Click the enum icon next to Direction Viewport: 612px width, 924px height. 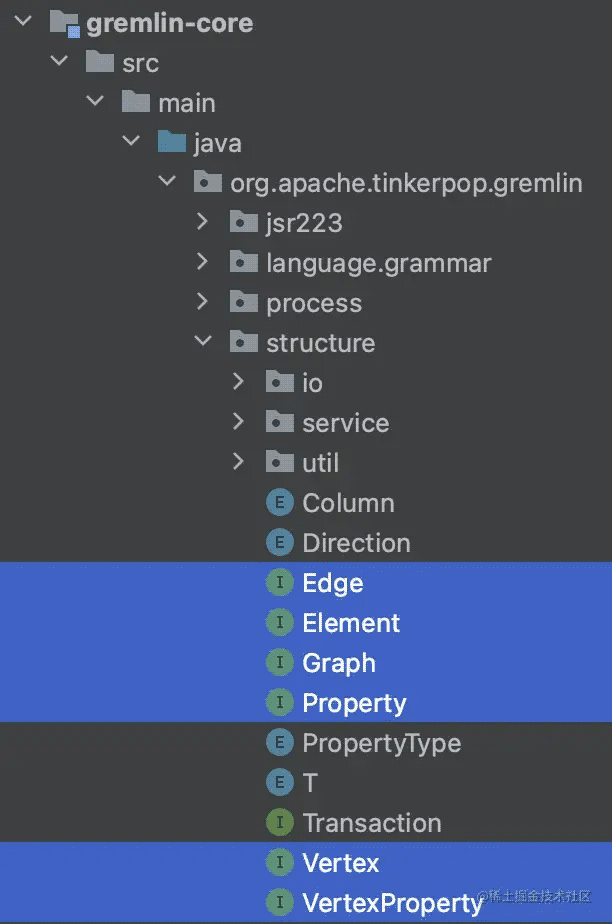[x=280, y=542]
